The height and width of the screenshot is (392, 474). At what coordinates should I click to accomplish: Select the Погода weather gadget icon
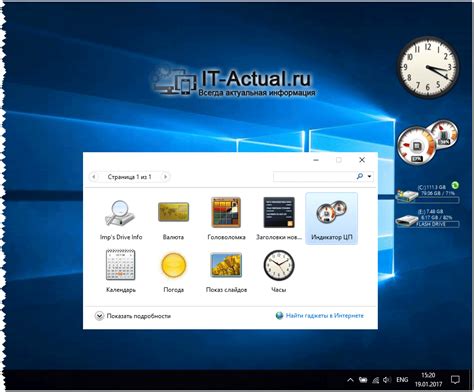[x=173, y=265]
